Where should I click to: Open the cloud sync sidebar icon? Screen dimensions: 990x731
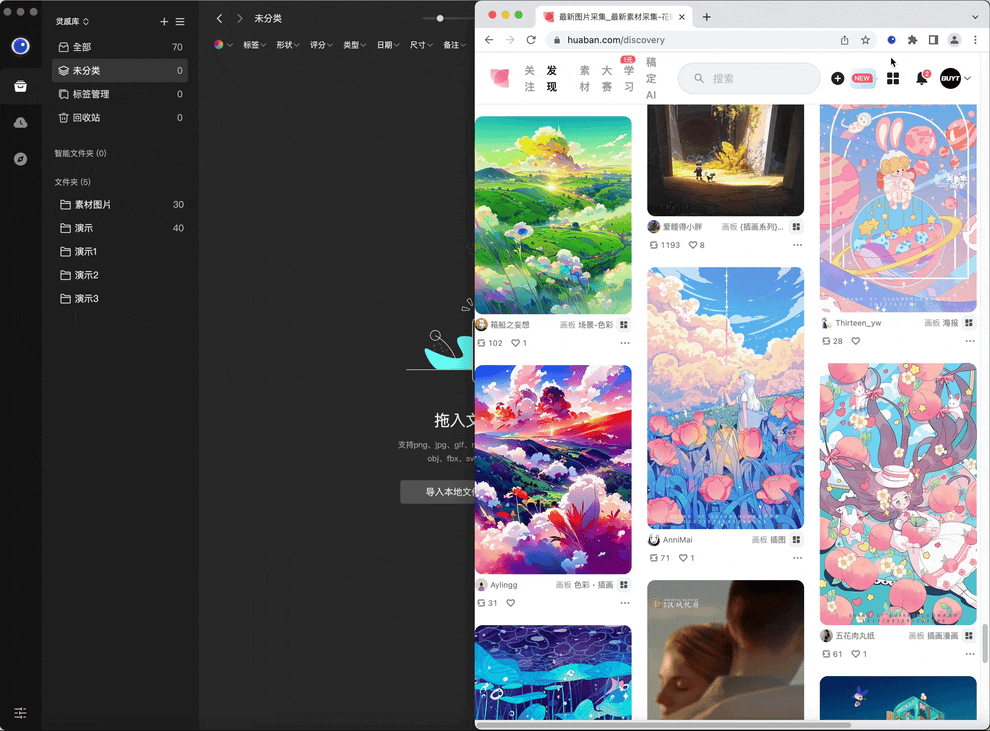(x=20, y=122)
